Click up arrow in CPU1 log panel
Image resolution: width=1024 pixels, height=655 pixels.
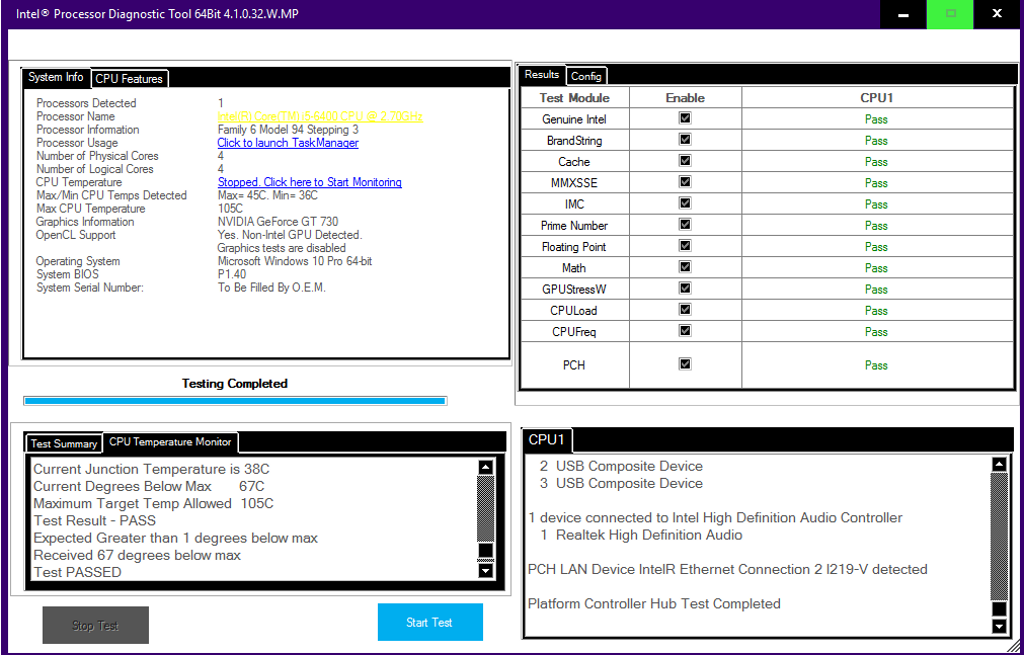coord(998,464)
